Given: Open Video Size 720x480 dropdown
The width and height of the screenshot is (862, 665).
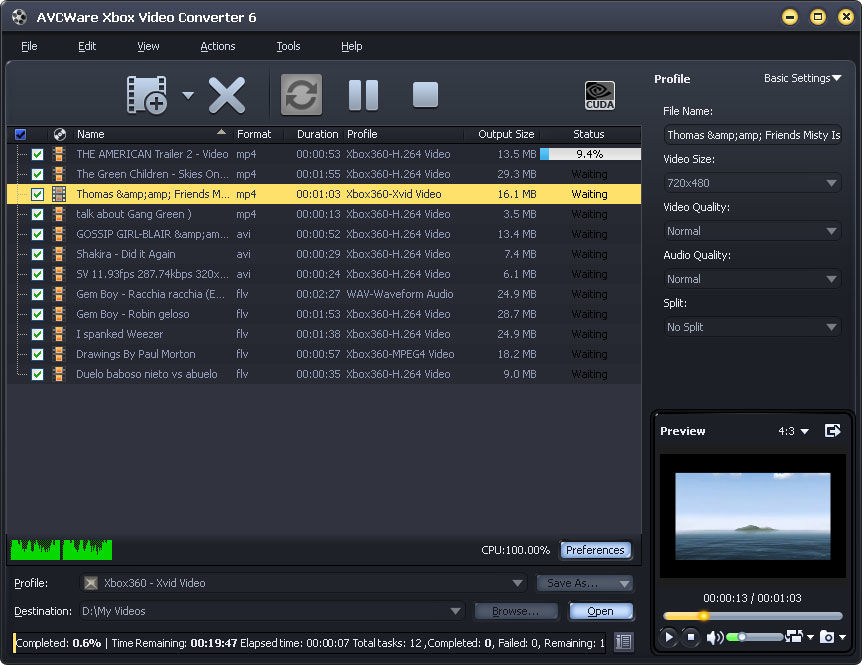Looking at the screenshot, I should 752,183.
